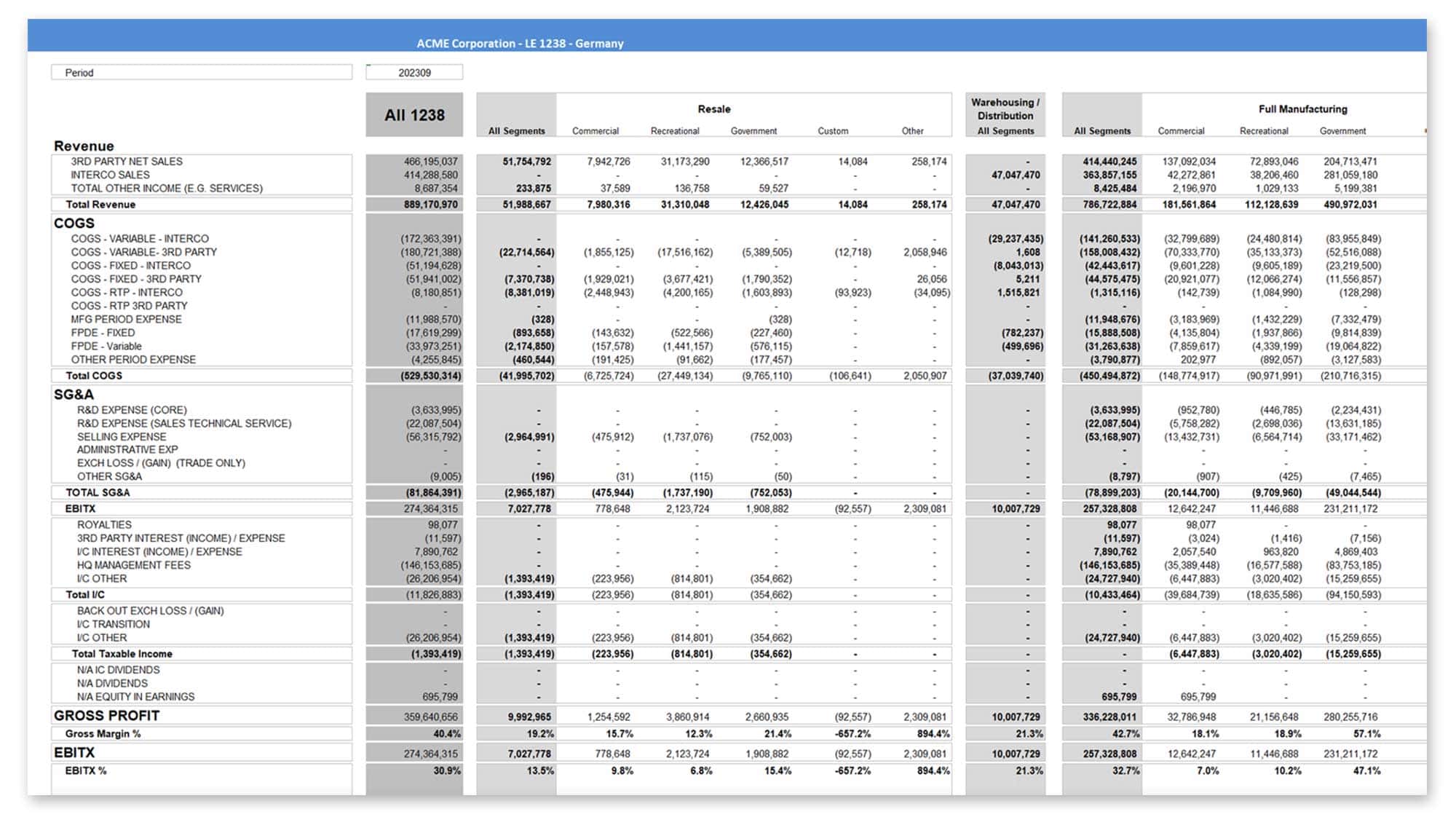Viewport: 1456px width, 817px height.
Task: Select the Total Revenue row label
Action: (100, 204)
